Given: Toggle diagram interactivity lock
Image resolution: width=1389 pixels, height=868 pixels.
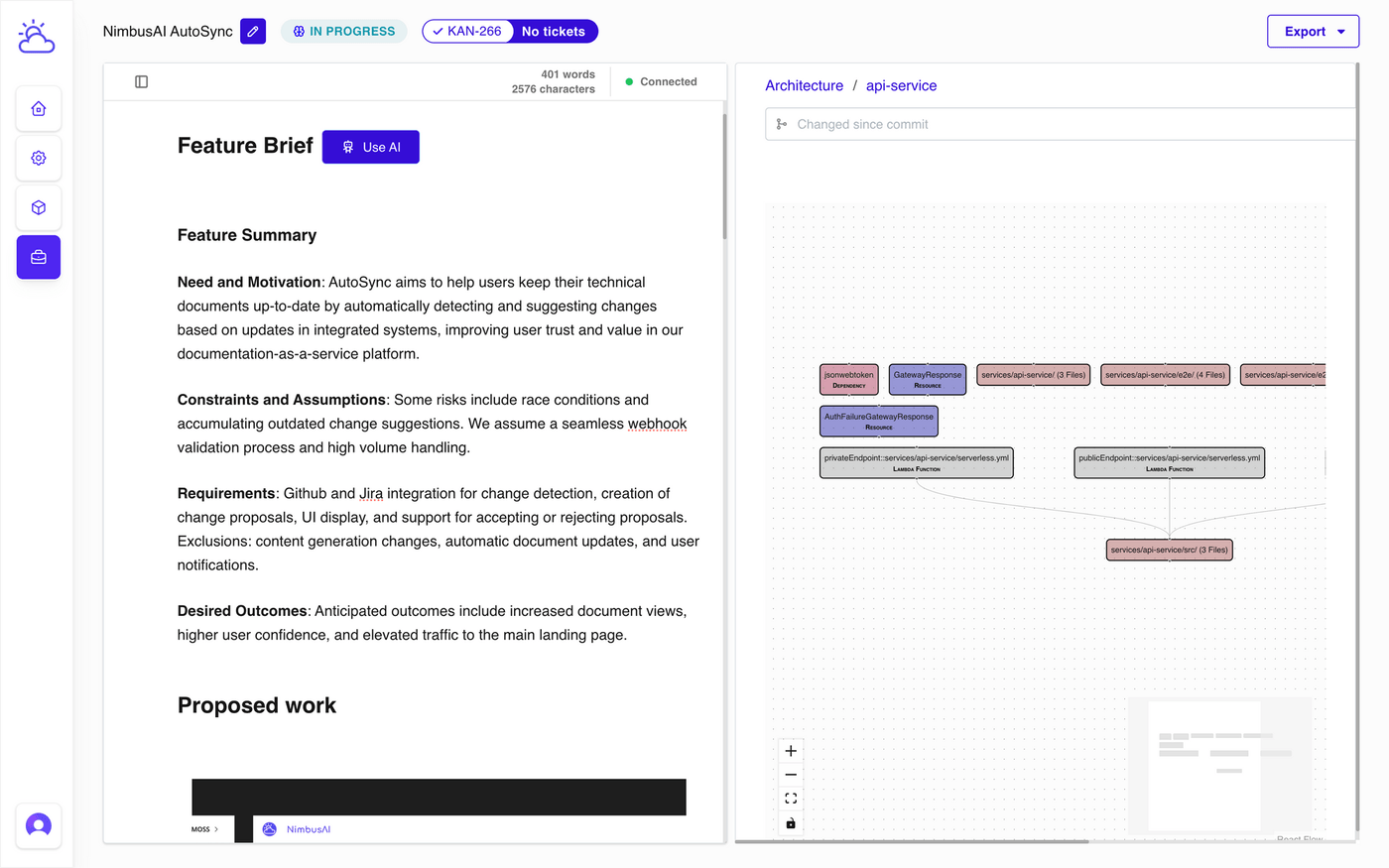Looking at the screenshot, I should pos(791,823).
